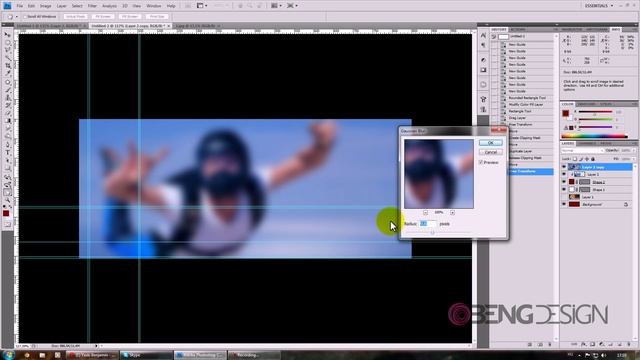
Task: Zoom in the Gaussian Blur preview
Action: [452, 213]
